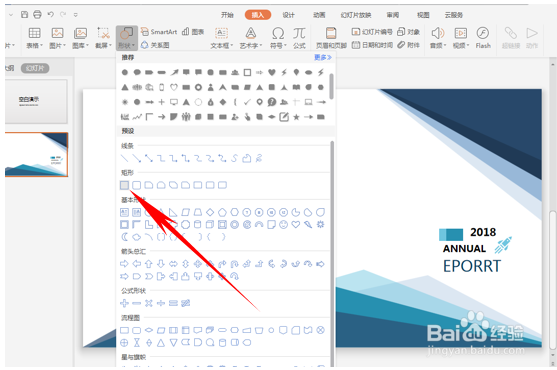The height and width of the screenshot is (370, 557).
Task: Open the 幻灯片放映 (Slide Show) tab
Action: click(356, 15)
